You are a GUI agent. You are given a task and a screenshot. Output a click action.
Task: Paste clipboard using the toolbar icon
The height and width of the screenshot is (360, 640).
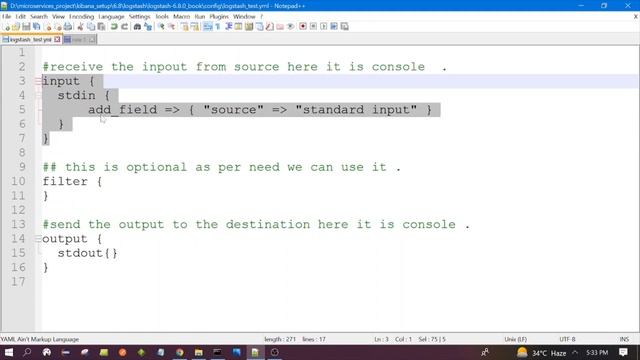coord(101,27)
